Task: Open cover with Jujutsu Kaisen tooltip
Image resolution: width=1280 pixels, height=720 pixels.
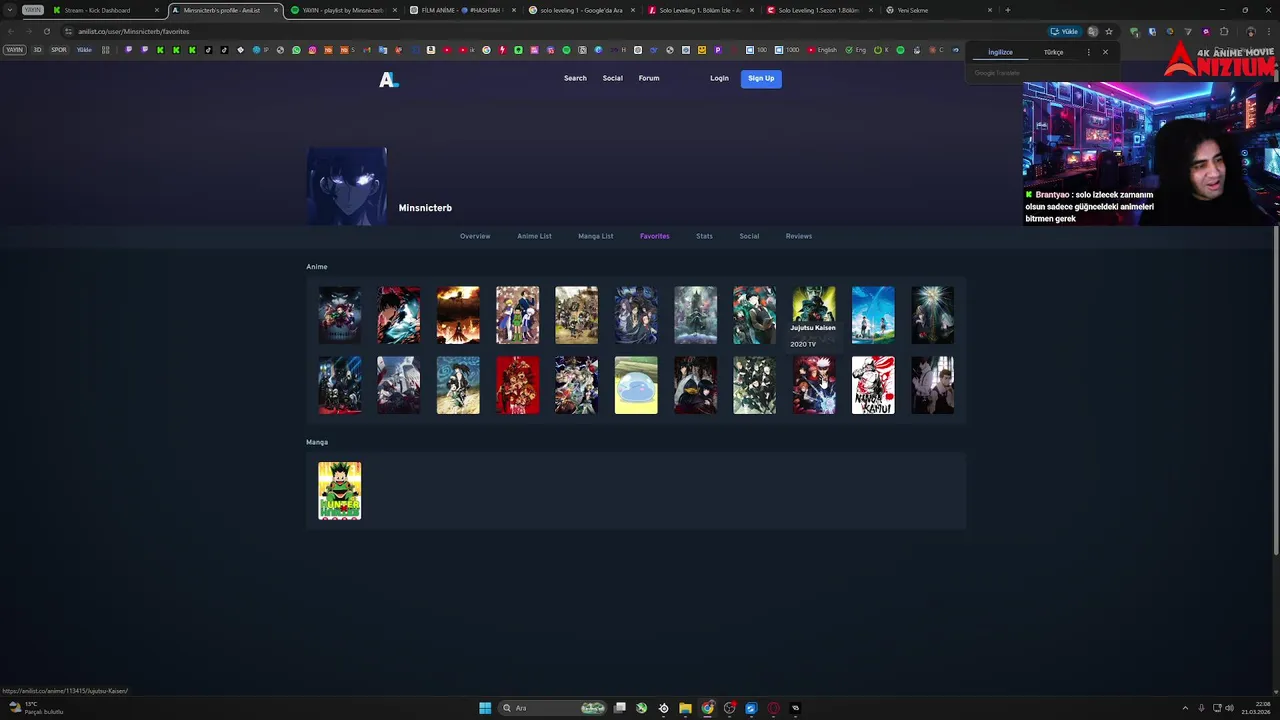Action: pyautogui.click(x=814, y=315)
